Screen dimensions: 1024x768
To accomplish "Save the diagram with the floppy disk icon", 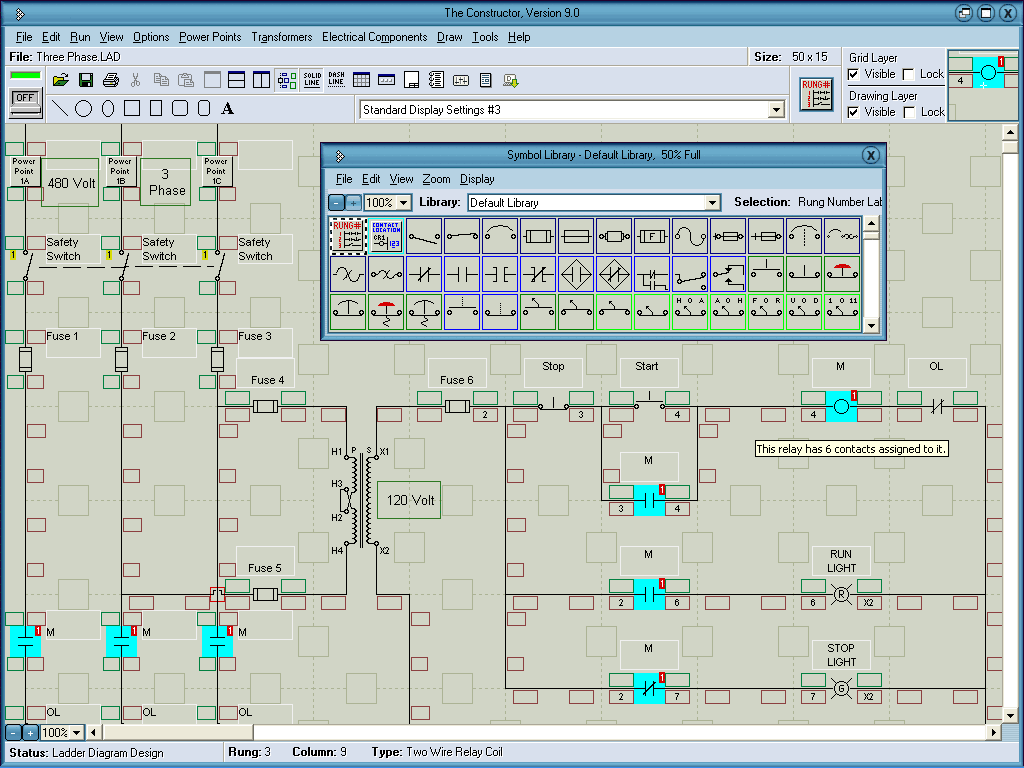I will pyautogui.click(x=86, y=80).
